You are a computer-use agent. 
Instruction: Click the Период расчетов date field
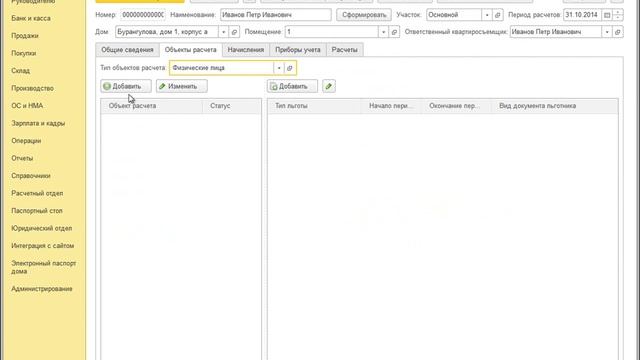[582, 15]
